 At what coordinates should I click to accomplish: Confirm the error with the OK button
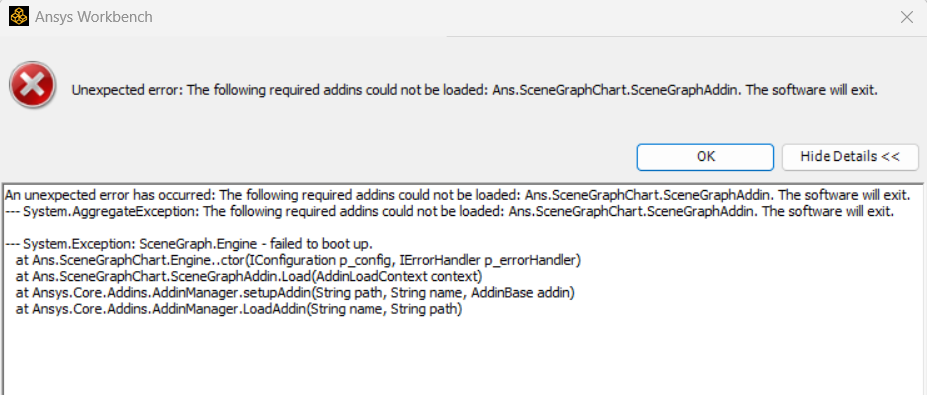pyautogui.click(x=705, y=157)
